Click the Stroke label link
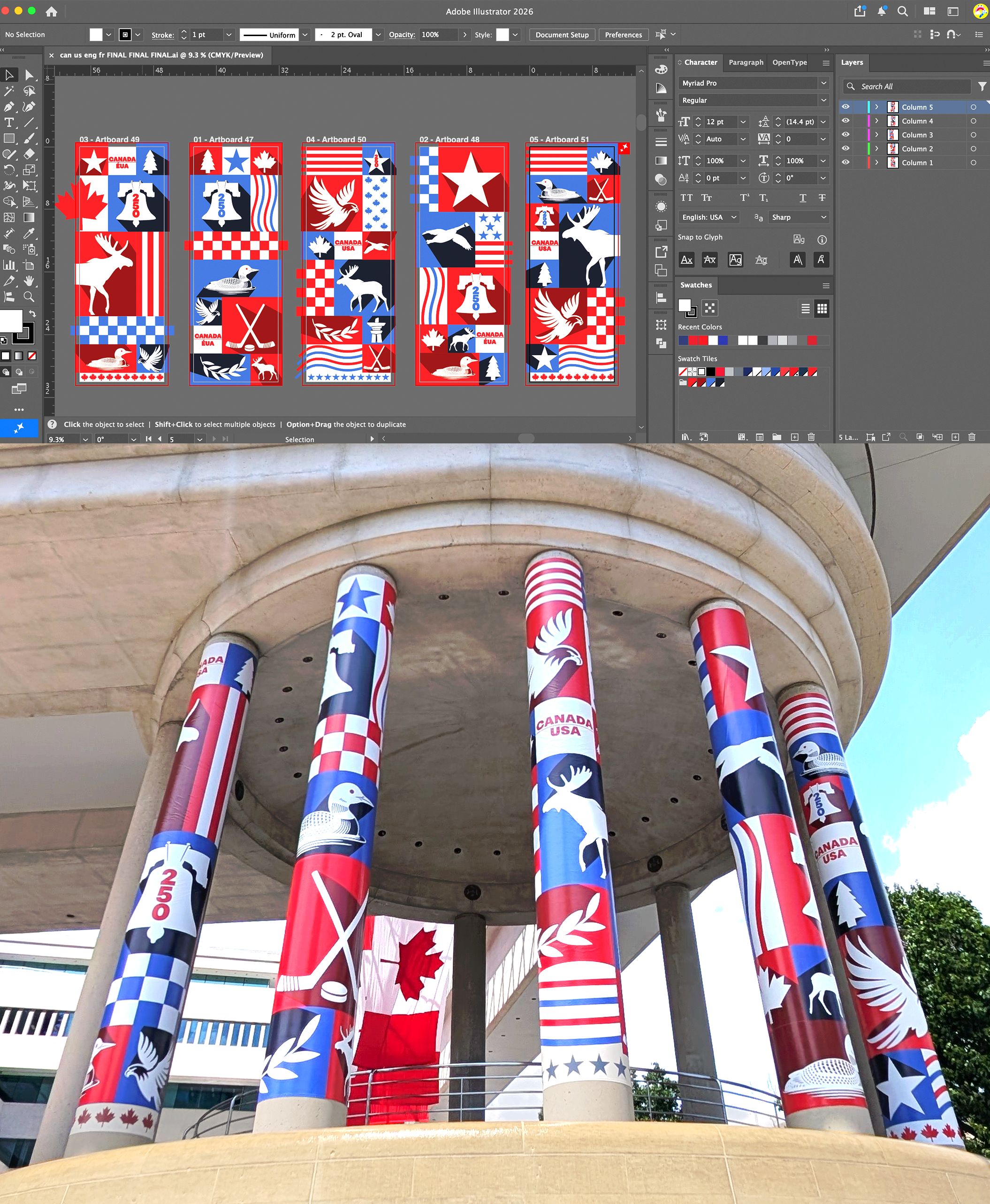Image resolution: width=990 pixels, height=1204 pixels. pyautogui.click(x=162, y=35)
